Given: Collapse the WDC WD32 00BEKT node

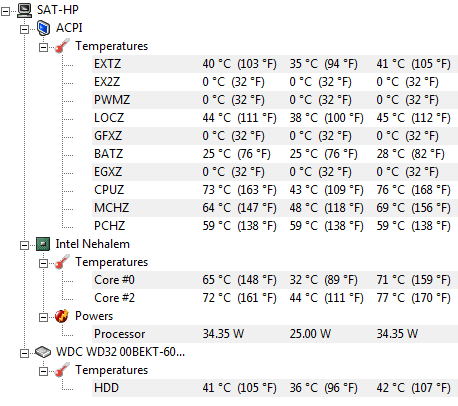Looking at the screenshot, I should (24, 354).
